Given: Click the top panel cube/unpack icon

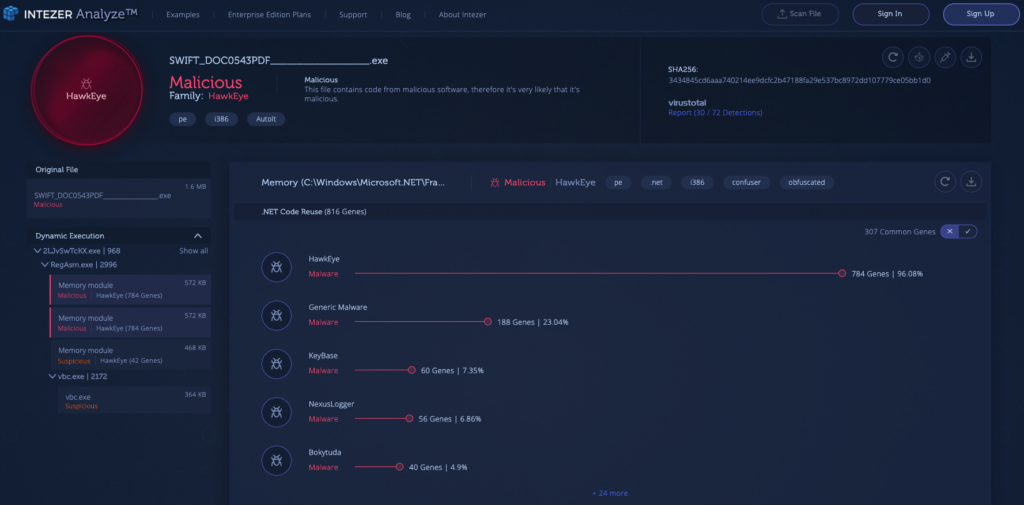Looking at the screenshot, I should coord(919,57).
